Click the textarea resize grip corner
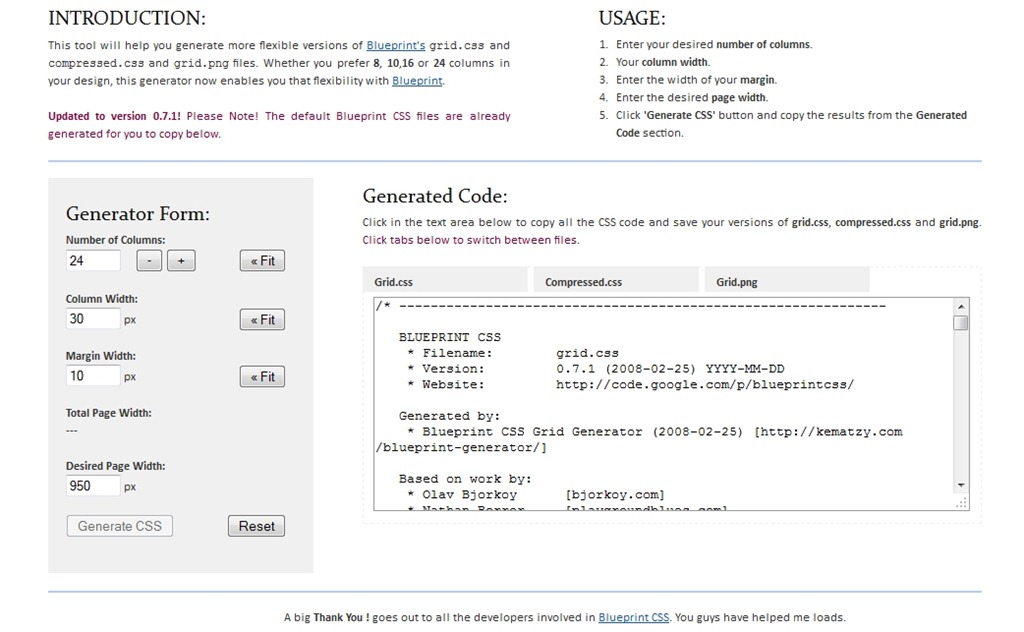Screen dimensions: 1024x632 [961, 502]
